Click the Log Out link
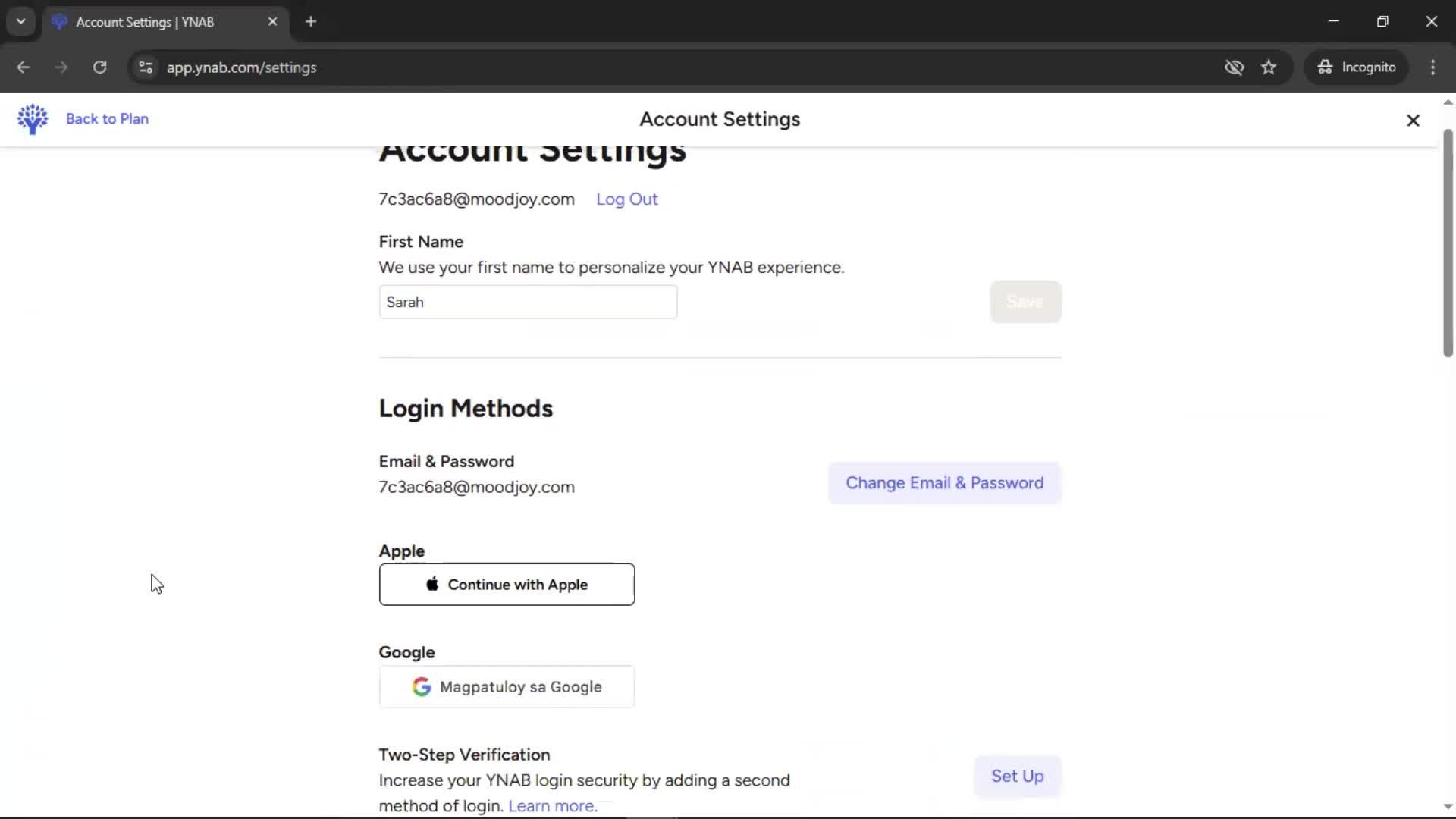Image resolution: width=1456 pixels, height=819 pixels. tap(626, 199)
